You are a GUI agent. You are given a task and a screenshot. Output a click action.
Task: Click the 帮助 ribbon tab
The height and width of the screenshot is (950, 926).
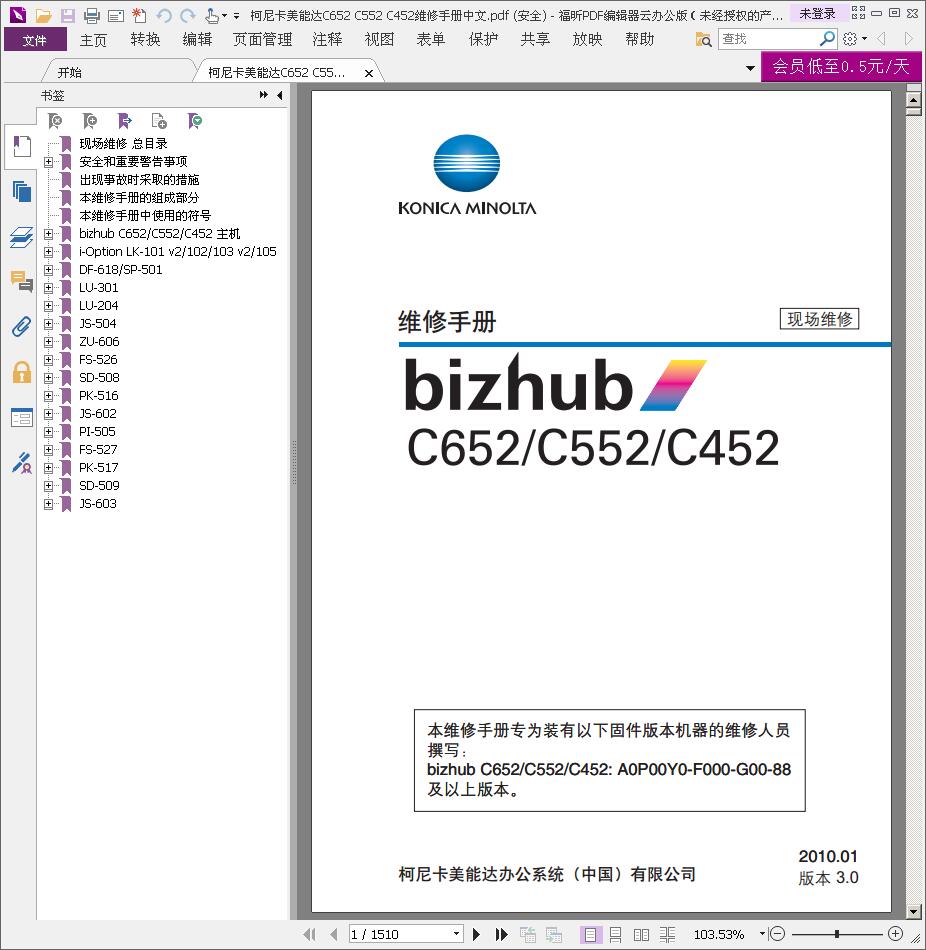pyautogui.click(x=640, y=40)
